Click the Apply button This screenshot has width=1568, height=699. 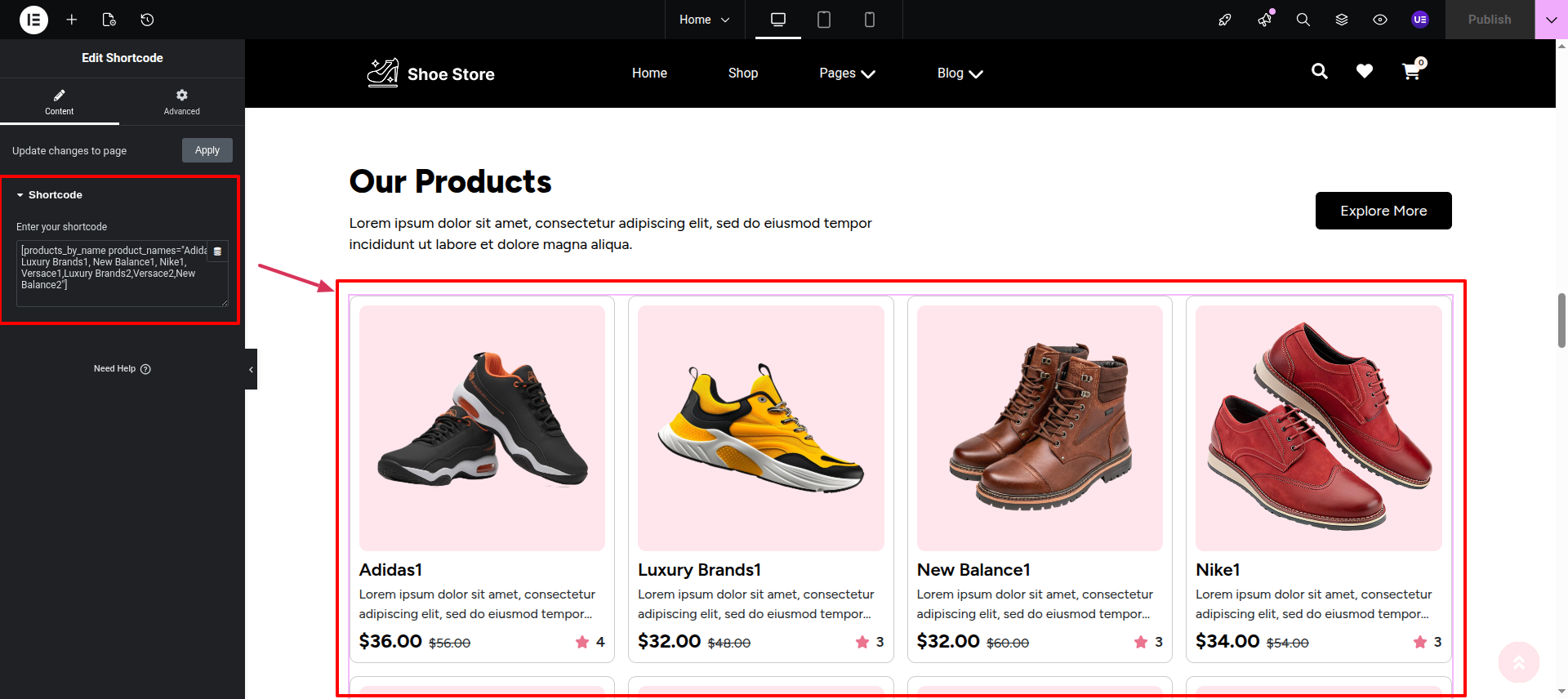(x=207, y=150)
